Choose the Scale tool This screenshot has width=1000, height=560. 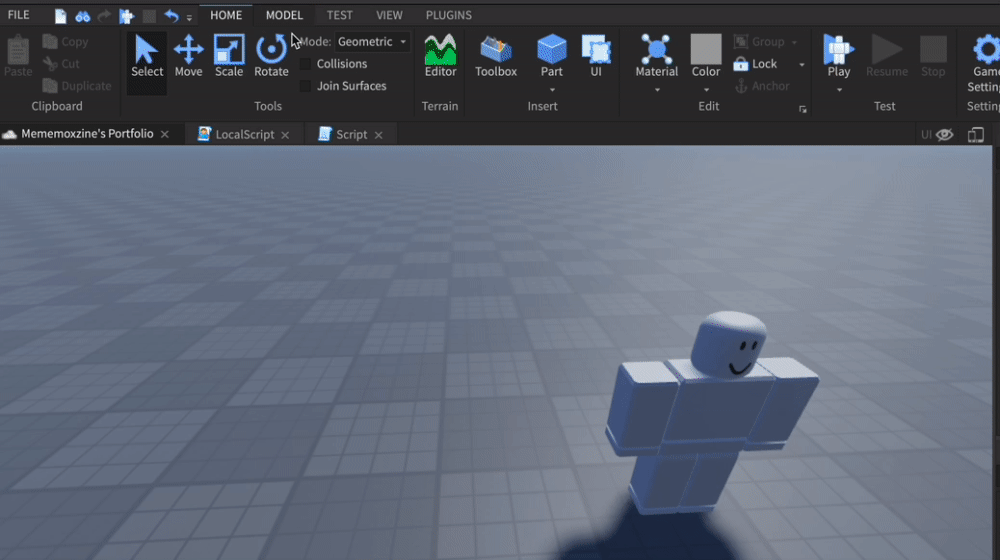[228, 57]
